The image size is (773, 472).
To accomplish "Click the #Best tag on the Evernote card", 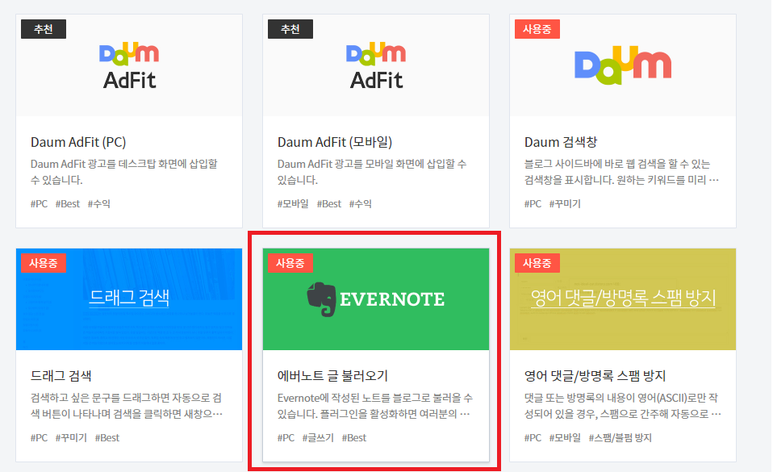I will tap(354, 437).
